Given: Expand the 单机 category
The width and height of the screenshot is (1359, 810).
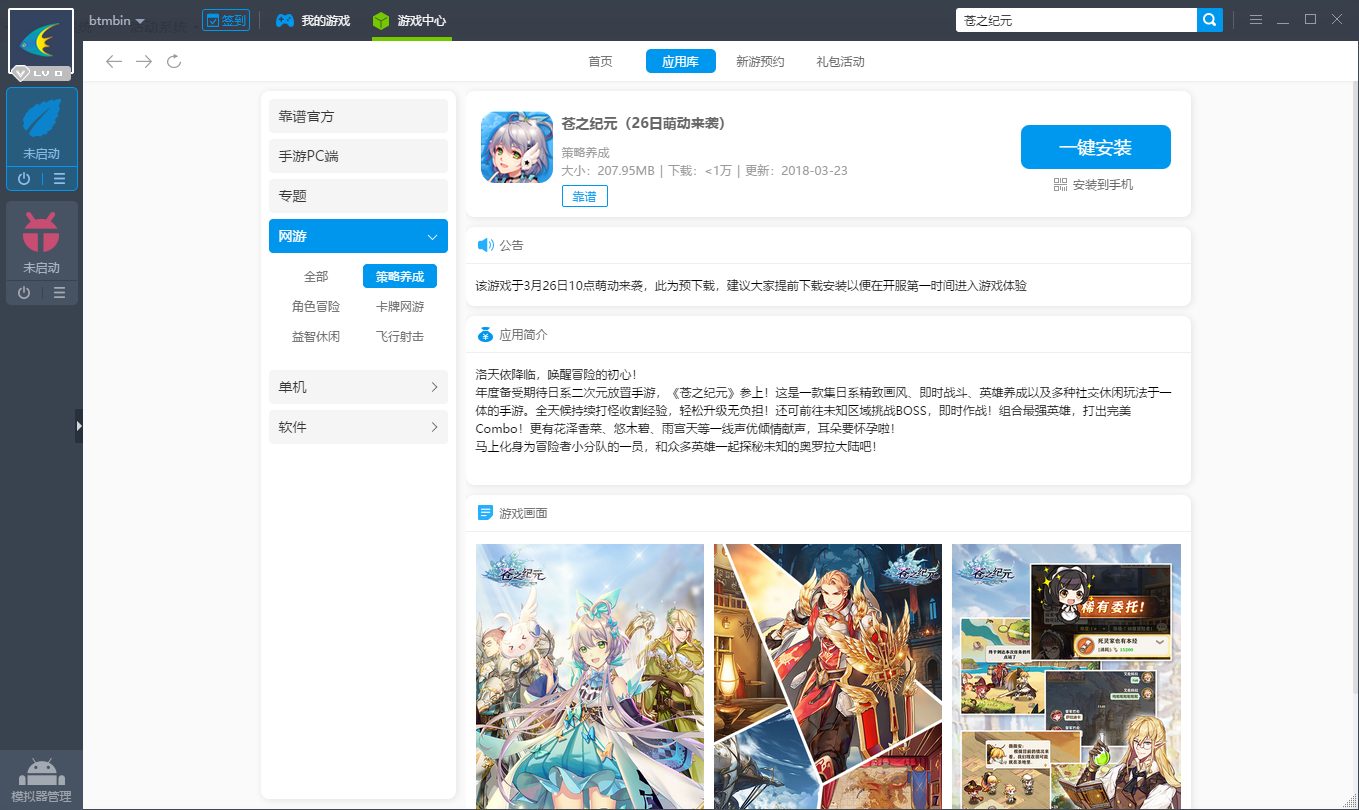Looking at the screenshot, I should (358, 387).
